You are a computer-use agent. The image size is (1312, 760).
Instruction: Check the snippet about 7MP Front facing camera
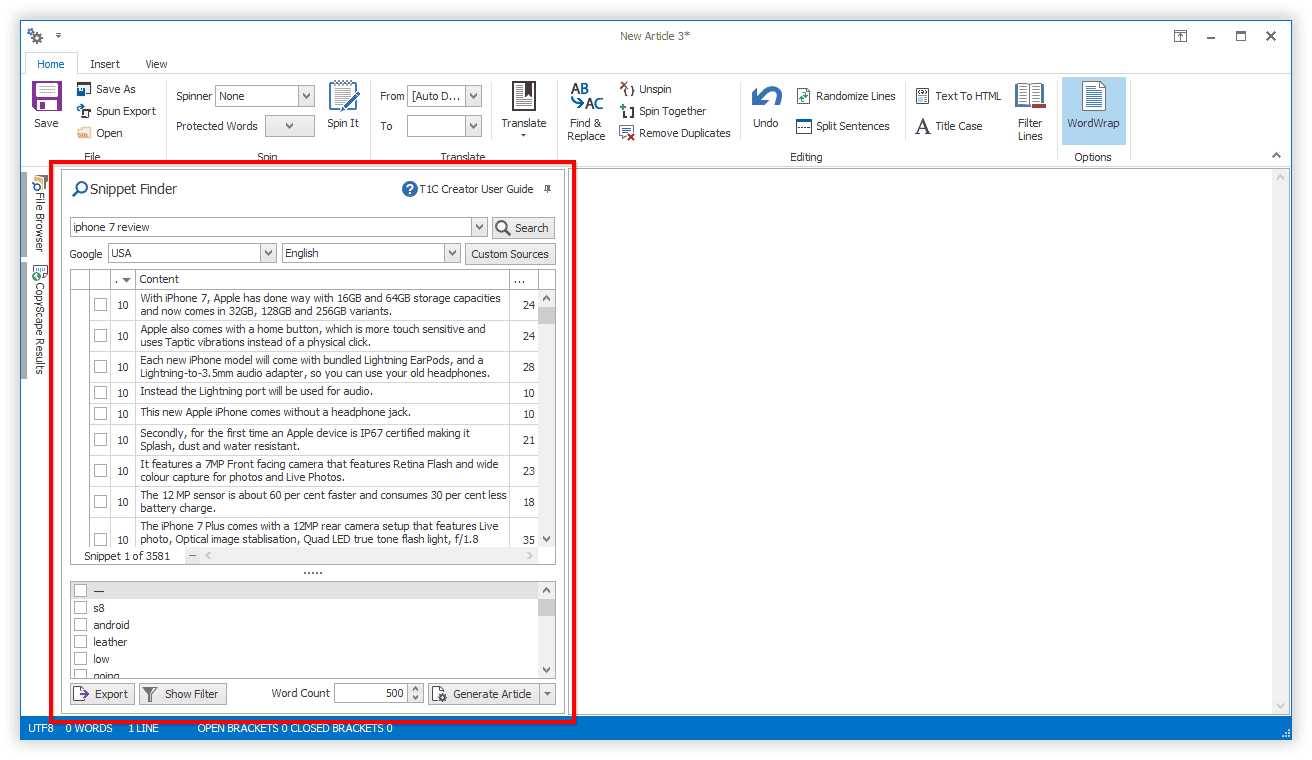pyautogui.click(x=100, y=471)
